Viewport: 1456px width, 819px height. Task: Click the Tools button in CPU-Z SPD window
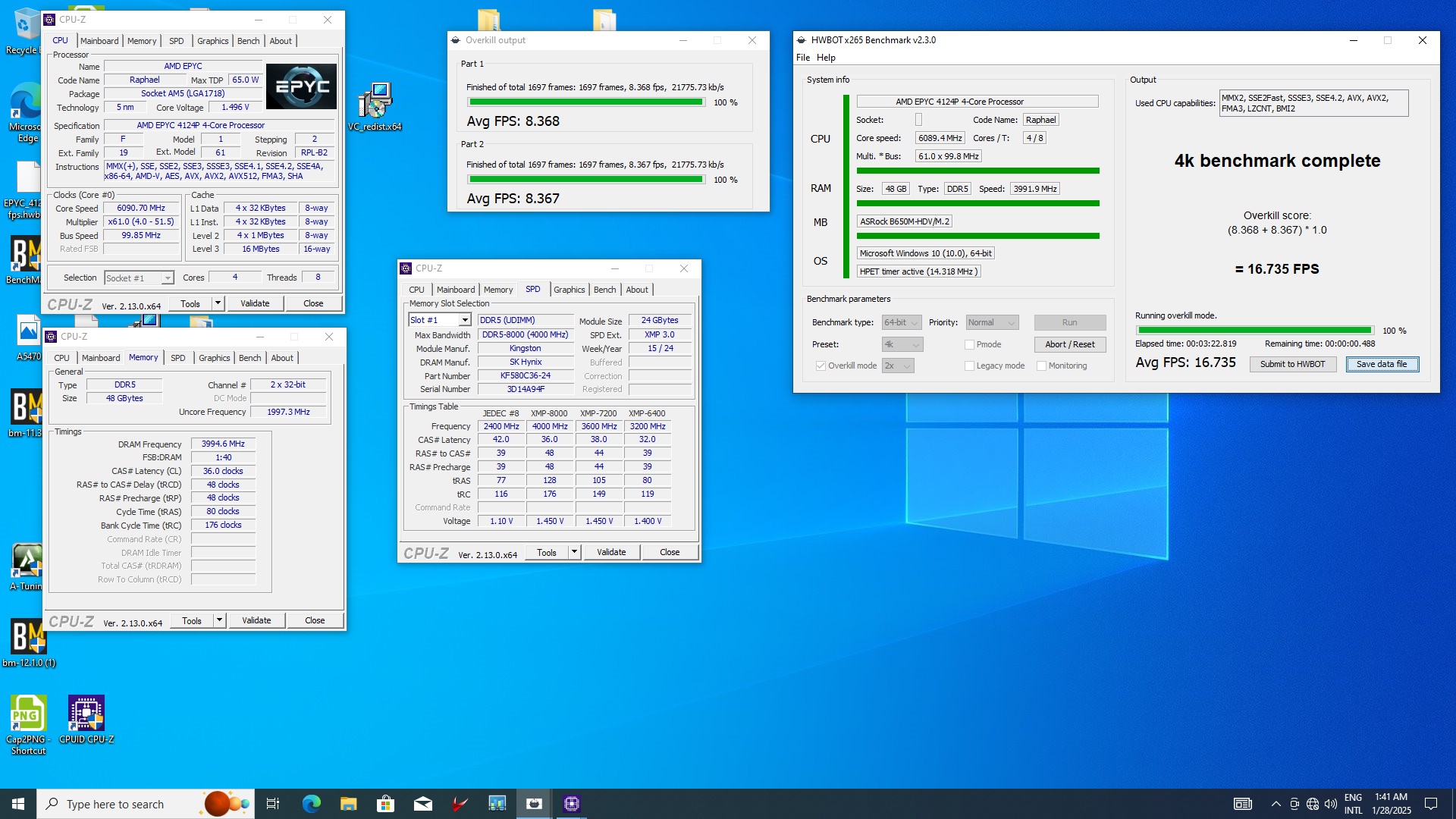click(x=547, y=552)
